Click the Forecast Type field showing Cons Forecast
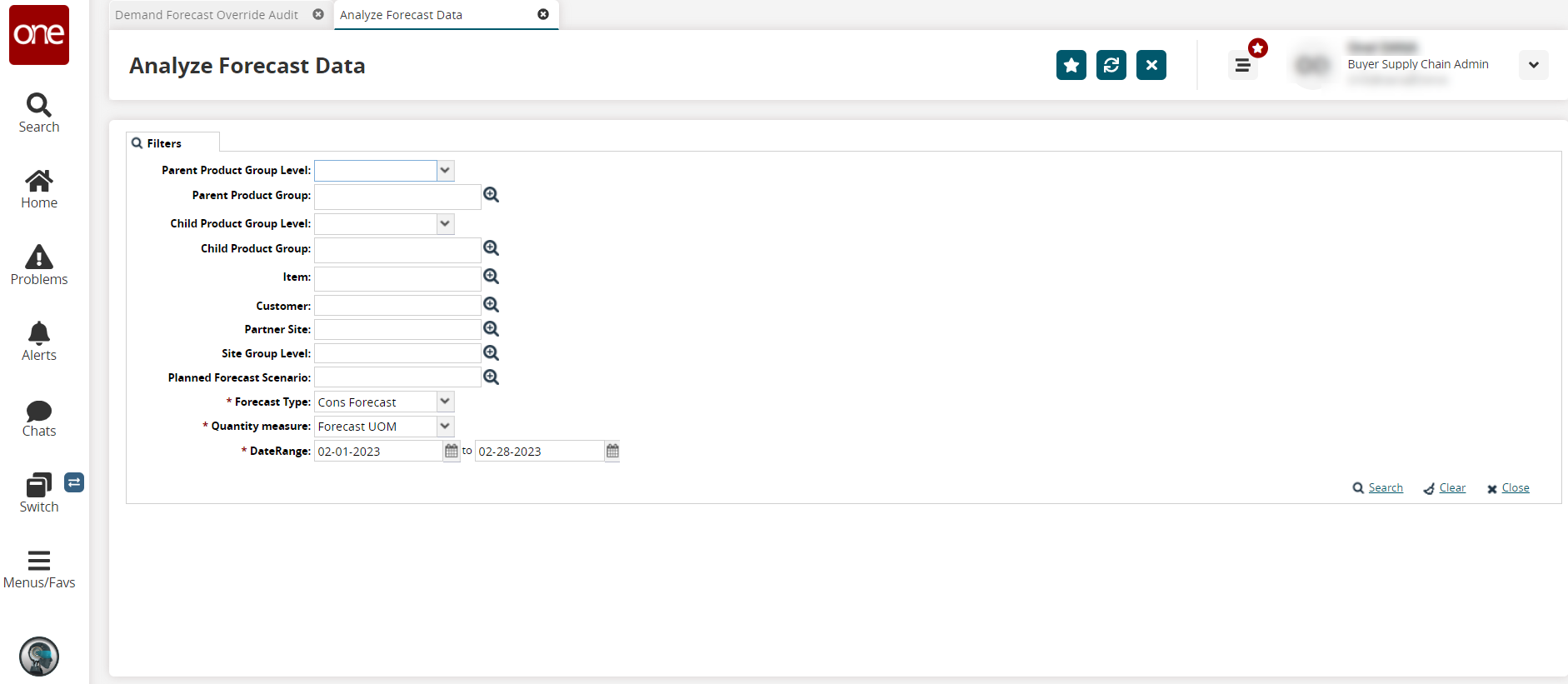The image size is (1568, 684). pos(376,402)
